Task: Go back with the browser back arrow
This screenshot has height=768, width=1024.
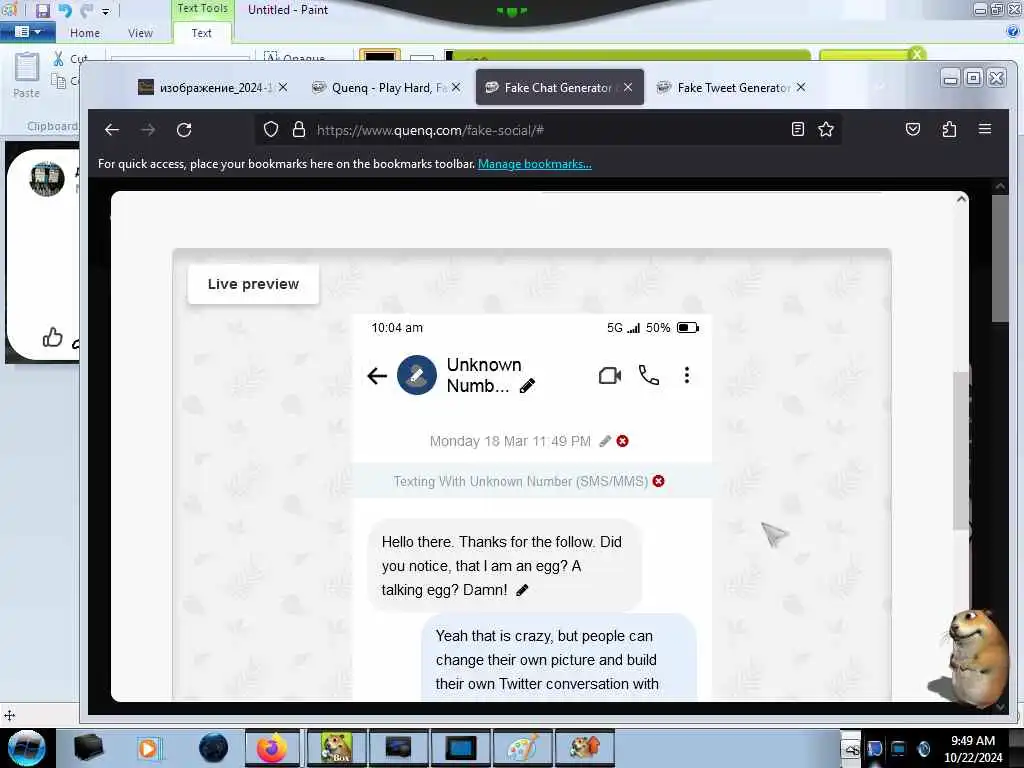Action: coord(112,130)
